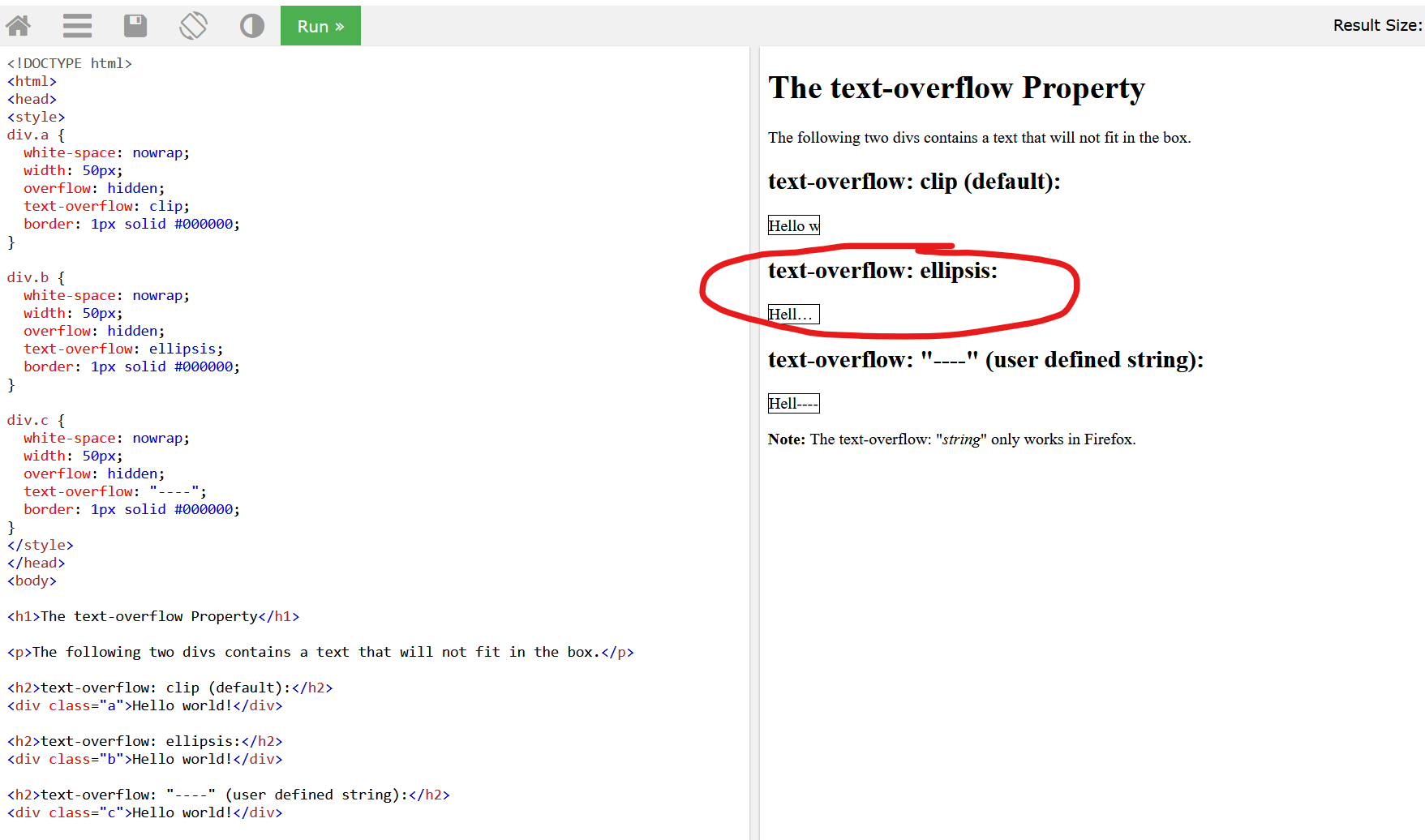Click the clipped 'Hello w' box
Viewport: 1425px width, 840px height.
coord(793,225)
